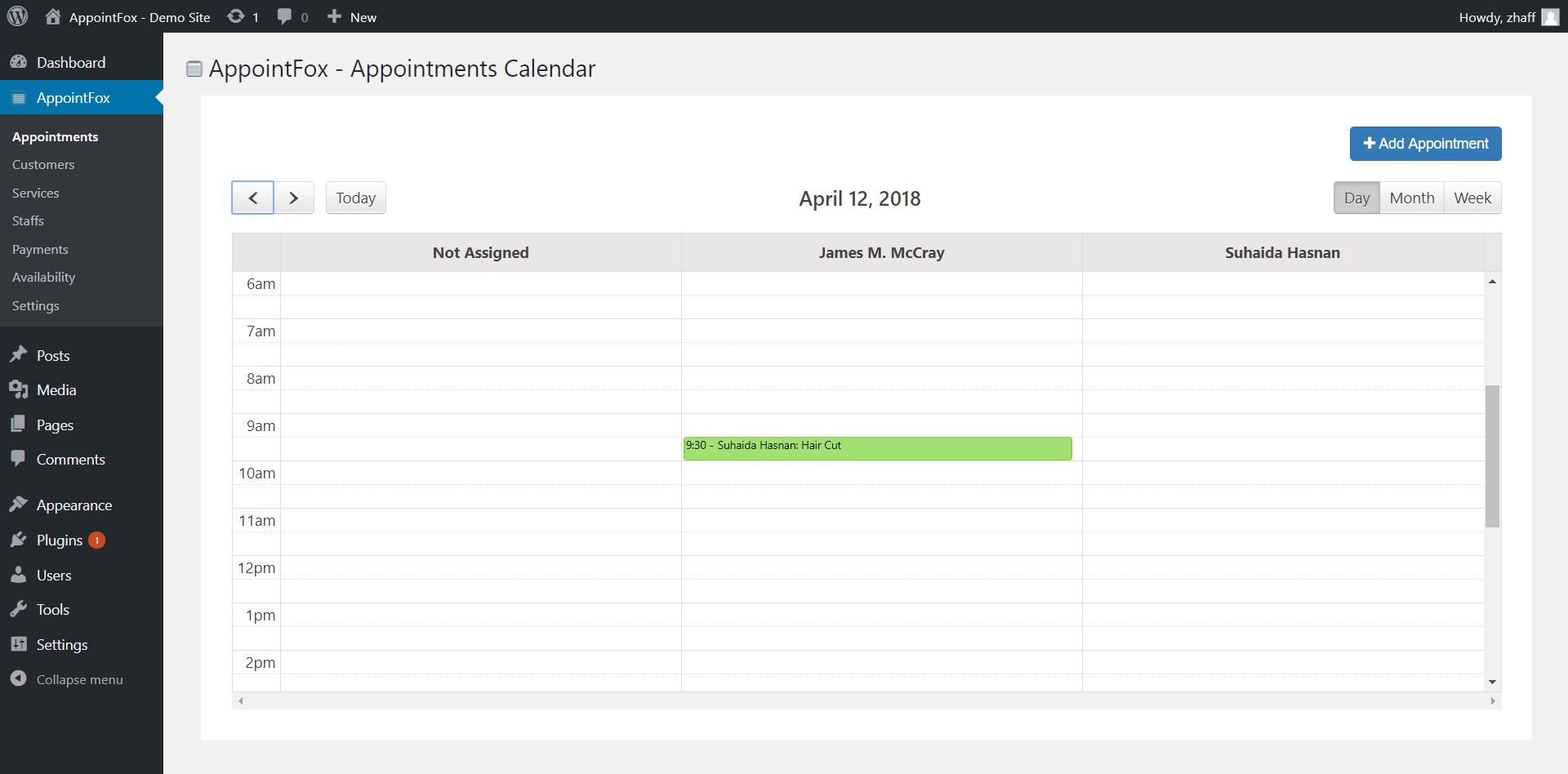The image size is (1568, 774).
Task: Click the Tools wrench icon
Action: [18, 609]
